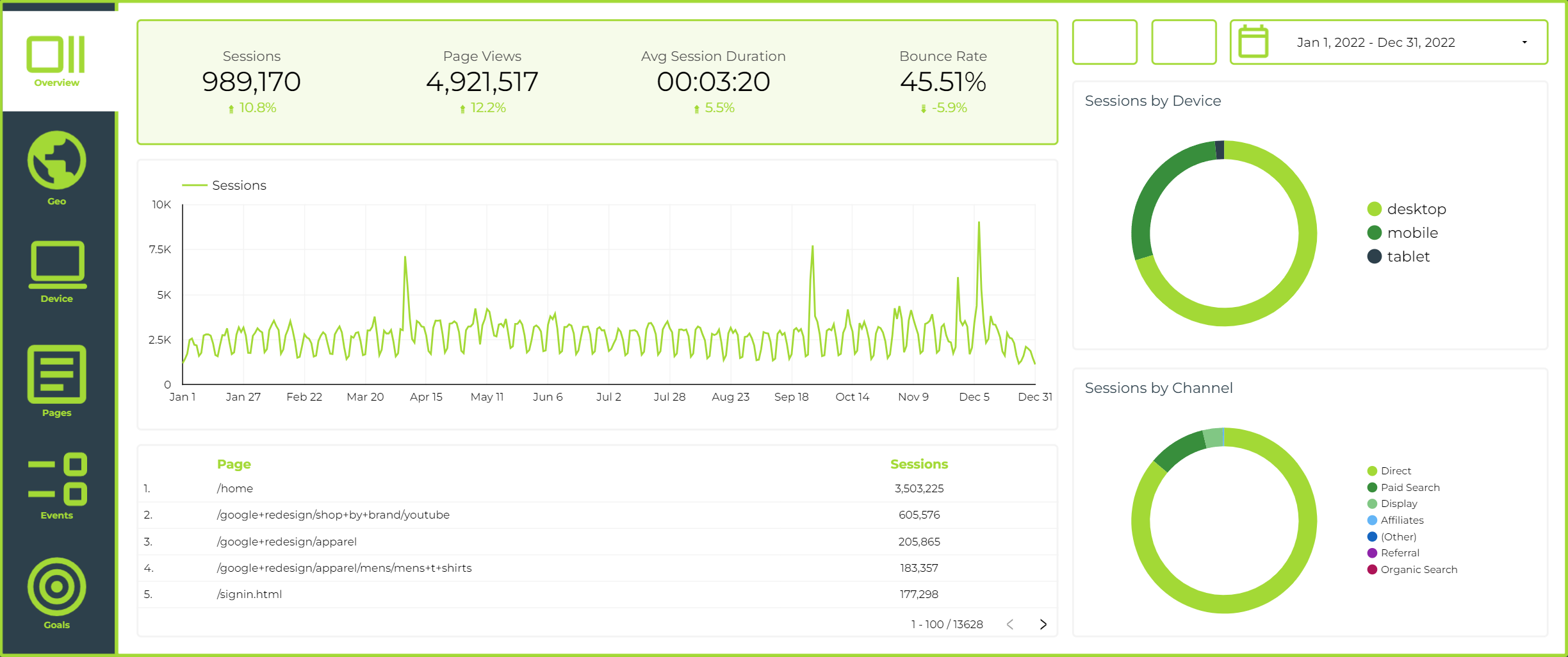
Task: Click the Affiliates legend color dot
Action: coord(1372,520)
